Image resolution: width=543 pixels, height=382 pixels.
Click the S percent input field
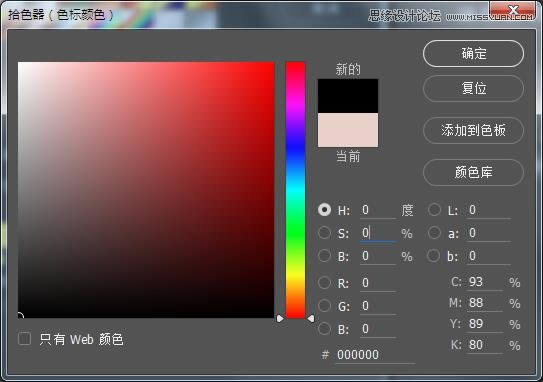pos(378,233)
